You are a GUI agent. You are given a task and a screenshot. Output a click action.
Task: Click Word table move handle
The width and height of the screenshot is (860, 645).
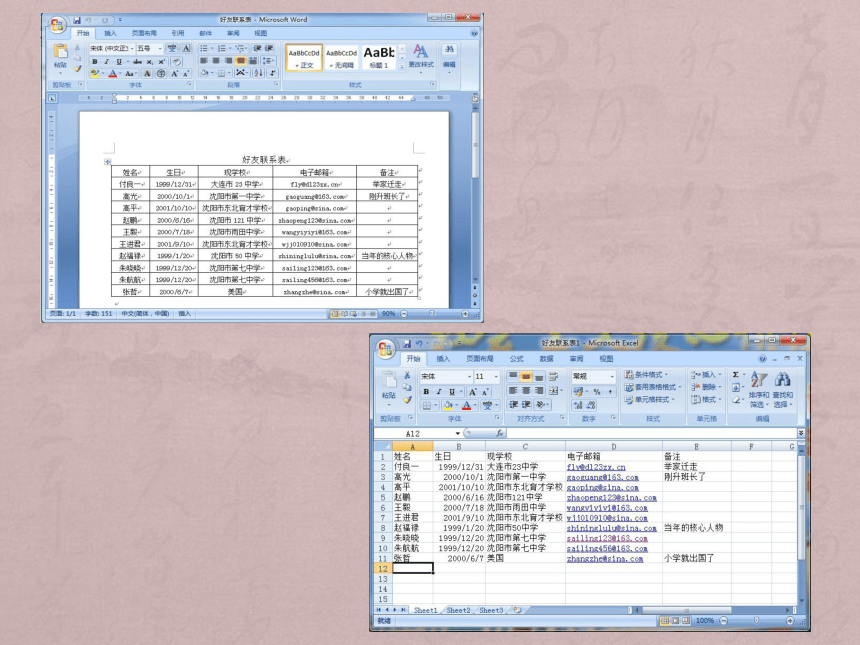tap(108, 161)
